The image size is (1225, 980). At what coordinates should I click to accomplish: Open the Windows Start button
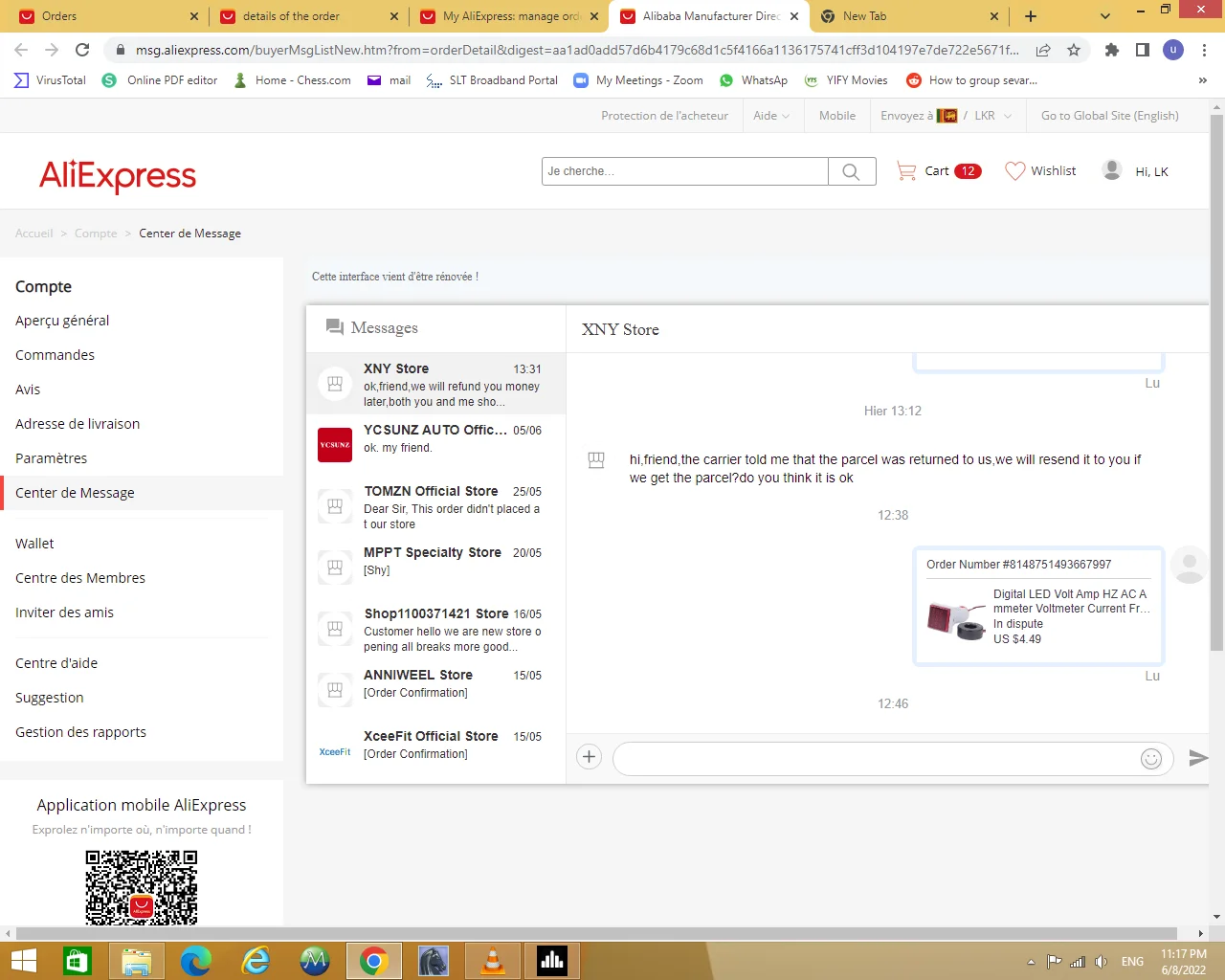(x=23, y=961)
